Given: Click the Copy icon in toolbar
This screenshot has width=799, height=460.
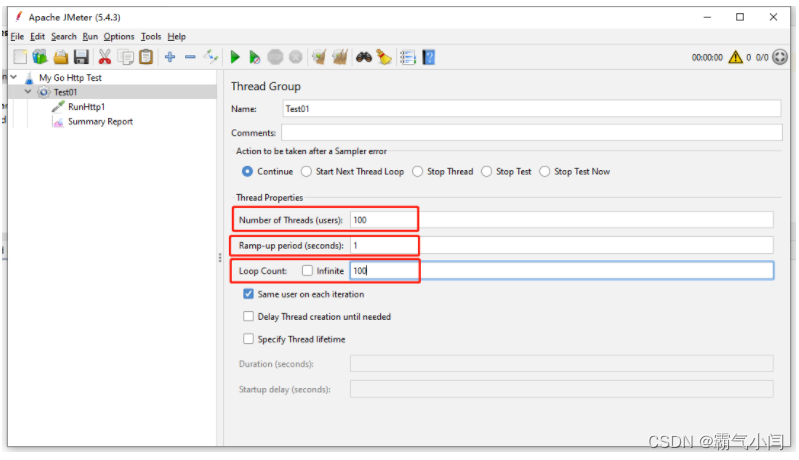Looking at the screenshot, I should pos(125,57).
